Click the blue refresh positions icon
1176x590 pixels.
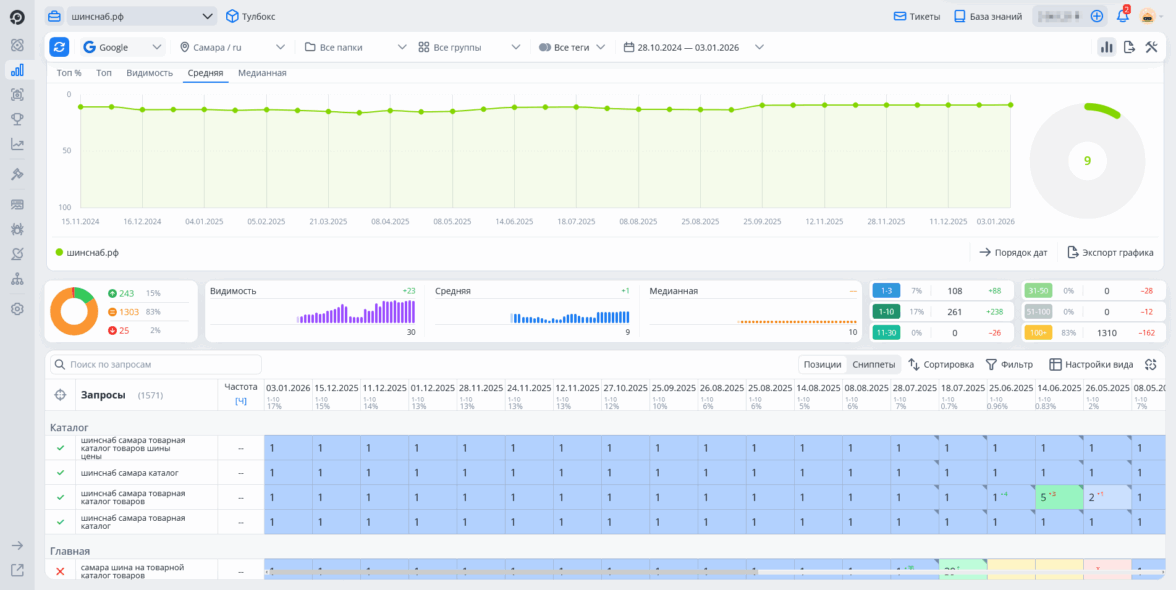(59, 47)
